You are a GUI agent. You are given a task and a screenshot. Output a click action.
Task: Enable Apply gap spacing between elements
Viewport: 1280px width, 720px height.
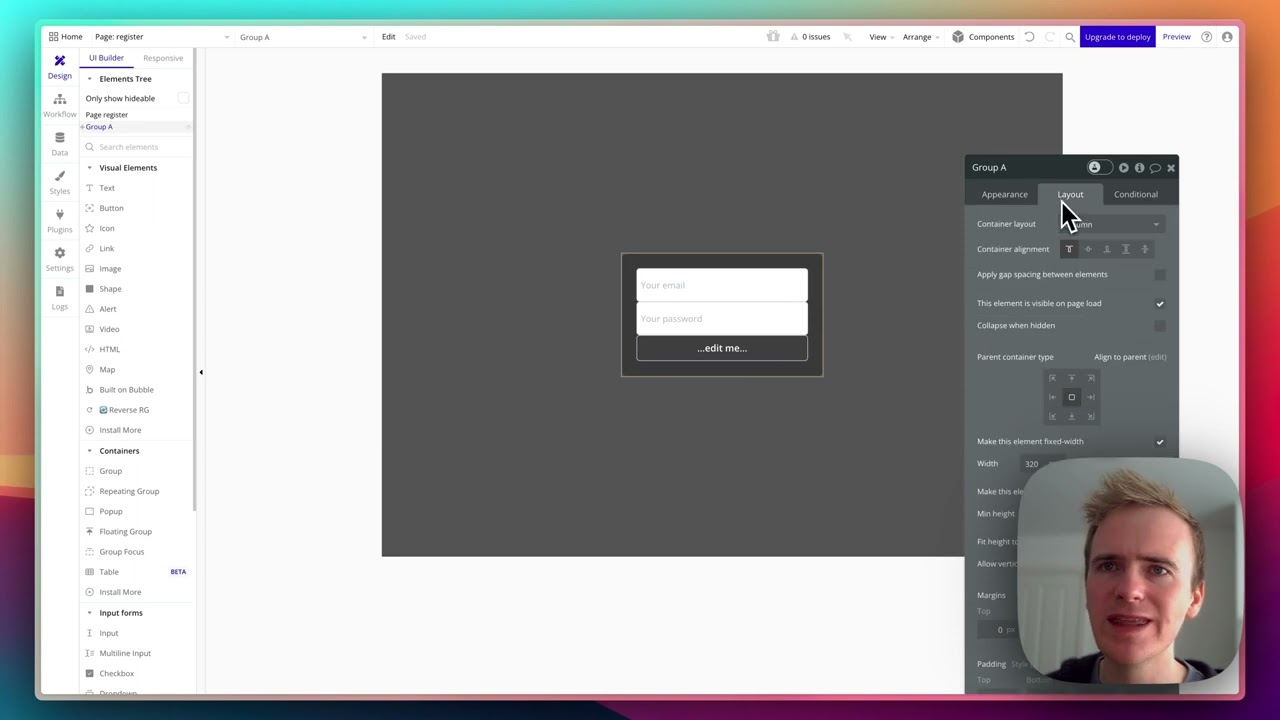click(x=1160, y=274)
